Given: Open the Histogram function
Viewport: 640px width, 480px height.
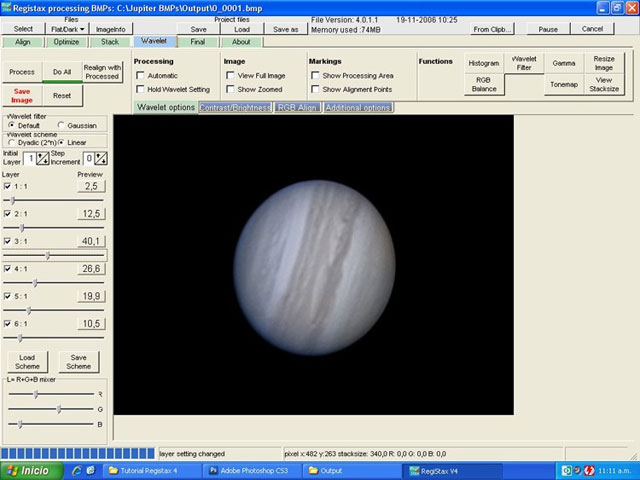Looking at the screenshot, I should [483, 63].
